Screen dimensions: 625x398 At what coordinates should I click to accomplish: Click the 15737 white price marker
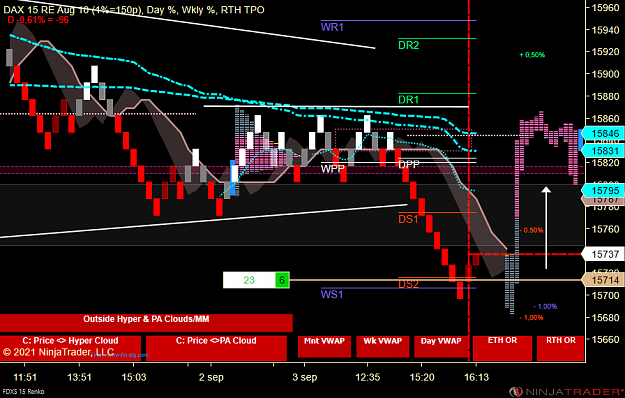[602, 254]
